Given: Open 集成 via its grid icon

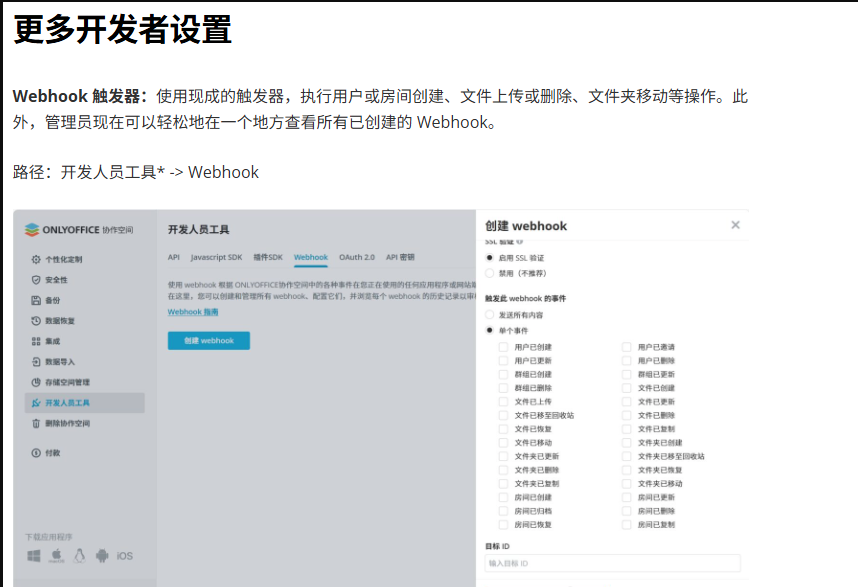Looking at the screenshot, I should tap(36, 341).
